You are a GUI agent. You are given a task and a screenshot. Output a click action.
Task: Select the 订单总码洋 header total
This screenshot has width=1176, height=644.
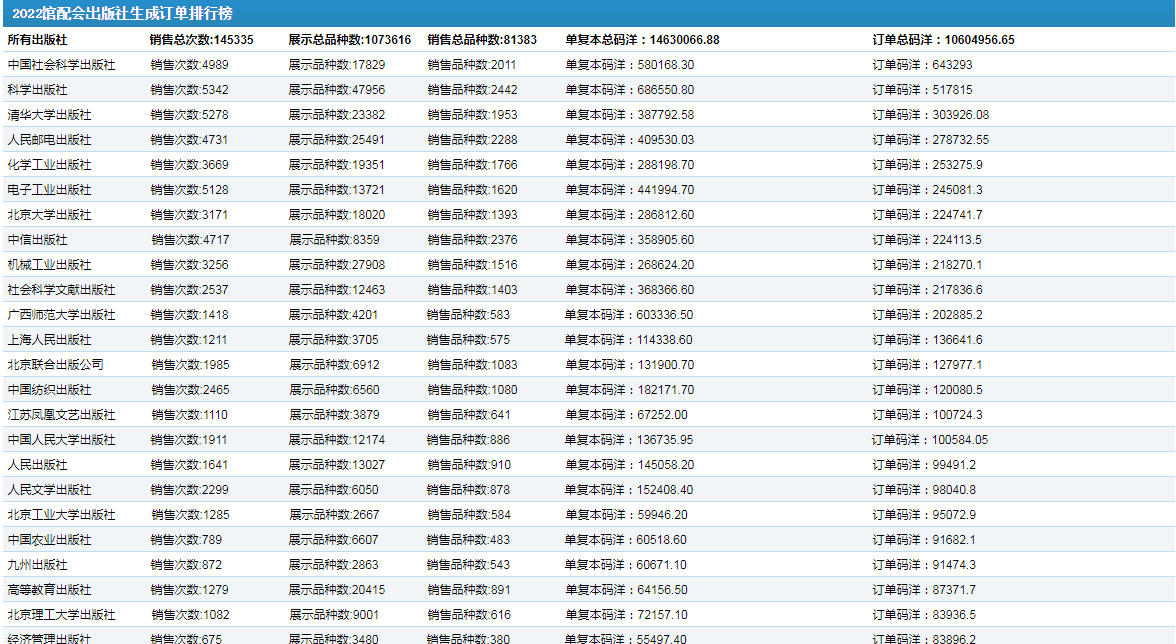(943, 40)
